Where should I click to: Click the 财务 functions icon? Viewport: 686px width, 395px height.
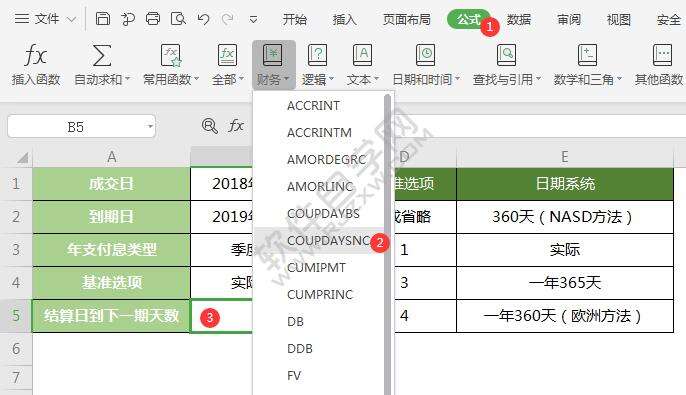(272, 56)
